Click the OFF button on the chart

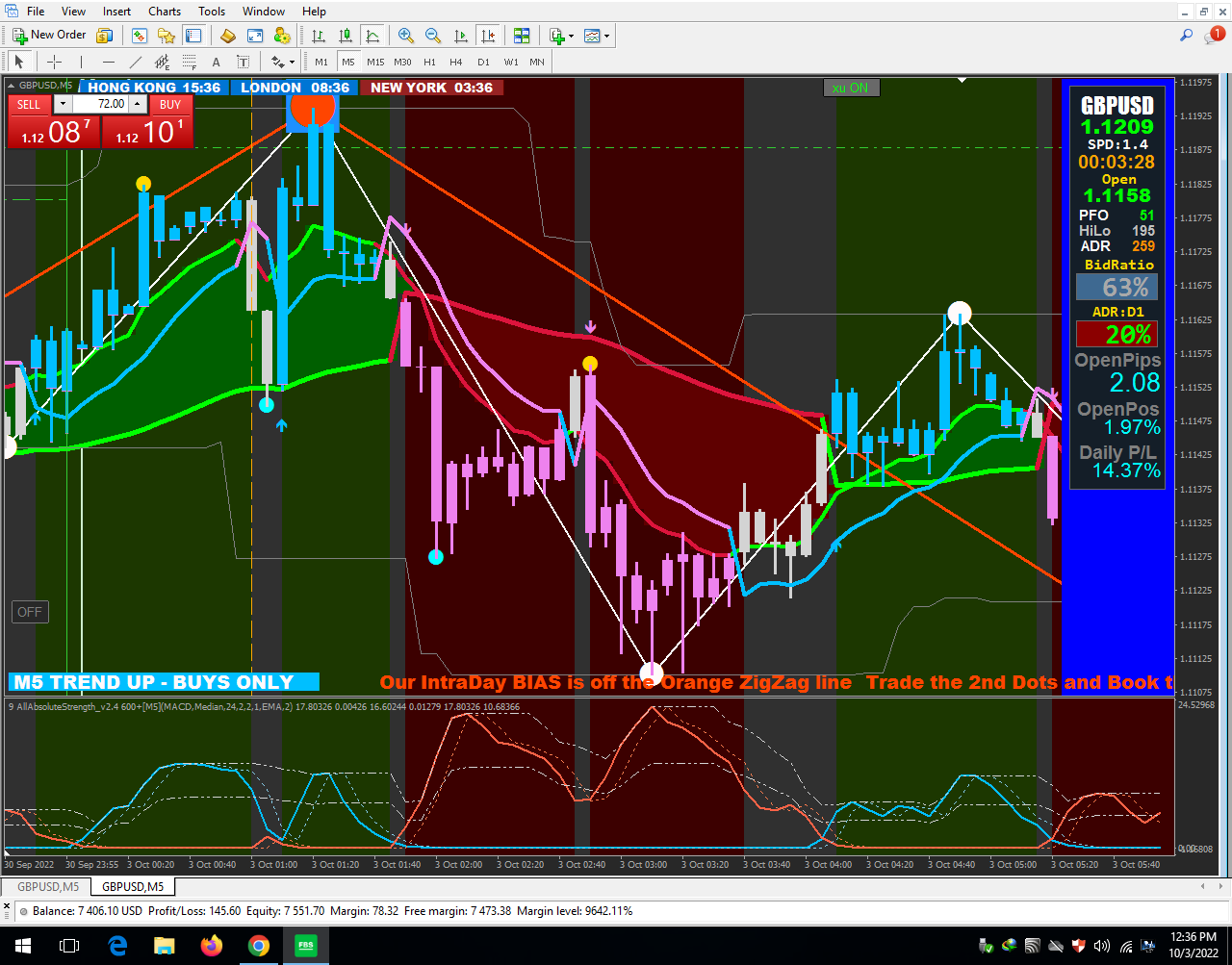pyautogui.click(x=30, y=612)
